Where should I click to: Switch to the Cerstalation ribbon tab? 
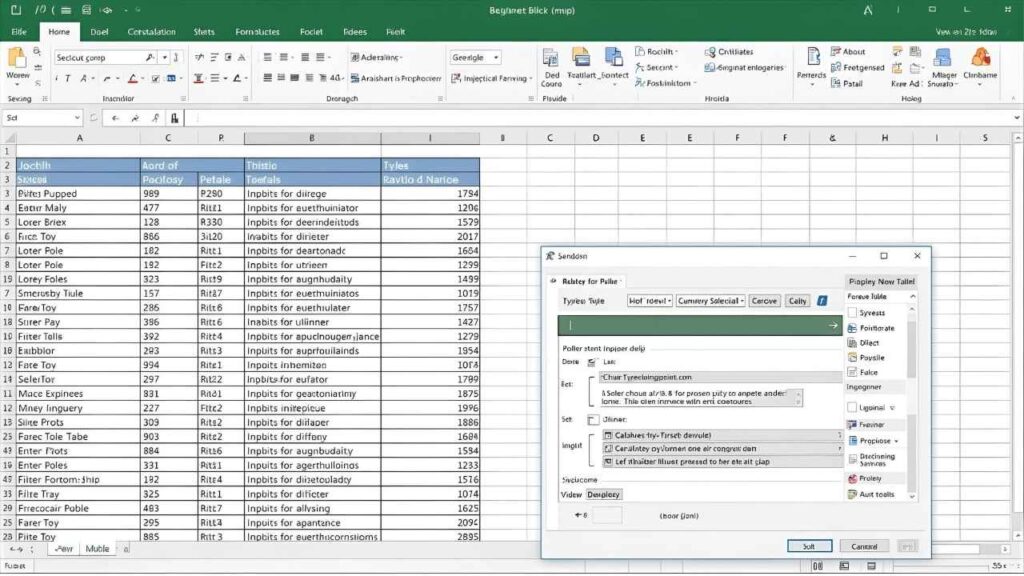coord(152,31)
